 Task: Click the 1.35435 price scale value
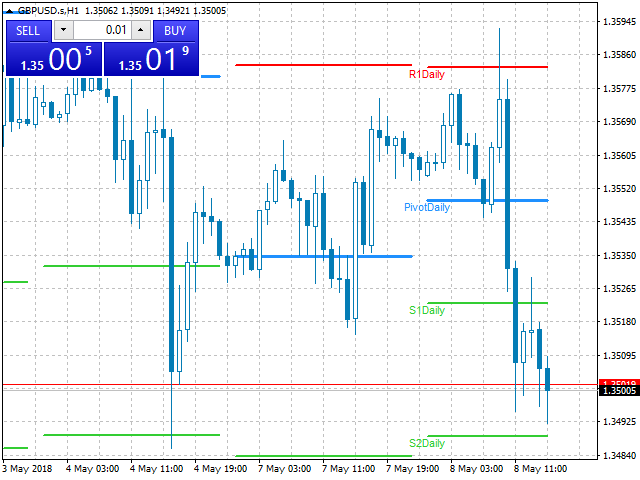tap(619, 222)
